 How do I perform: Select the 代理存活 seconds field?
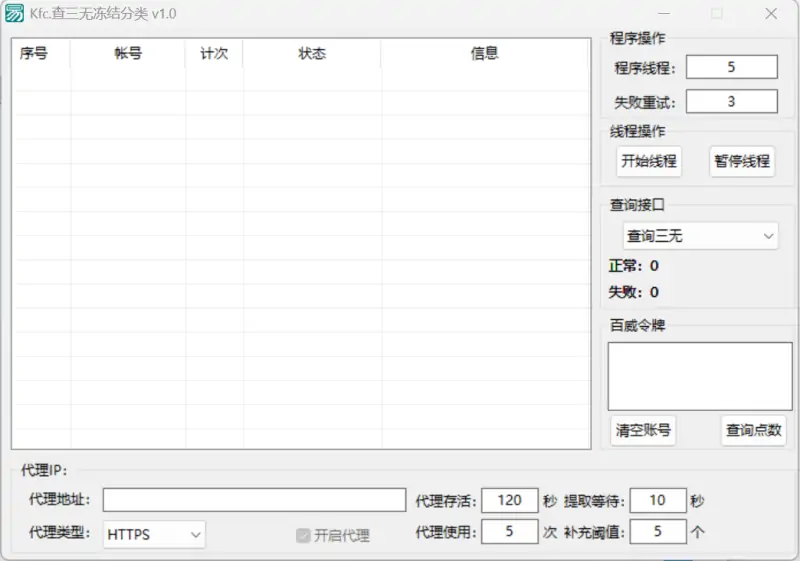(509, 500)
